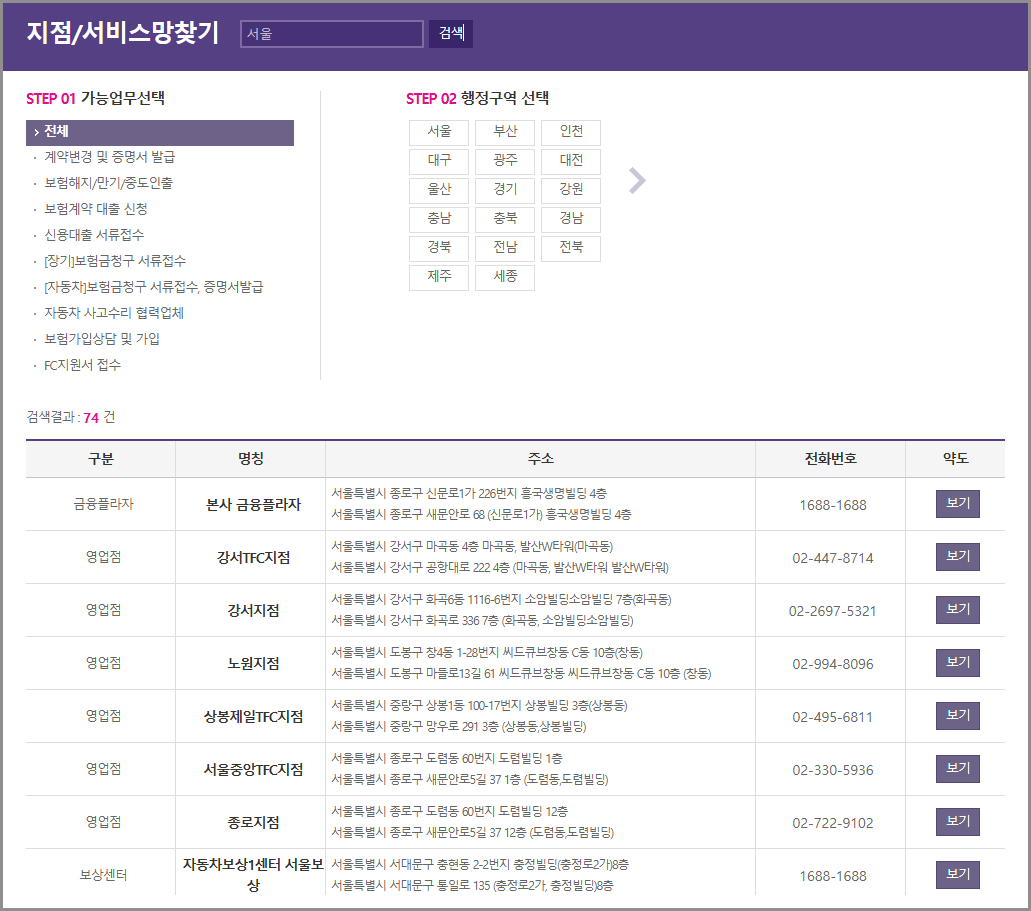Open the map for 노원지점
This screenshot has width=1031, height=911.
coord(956,663)
